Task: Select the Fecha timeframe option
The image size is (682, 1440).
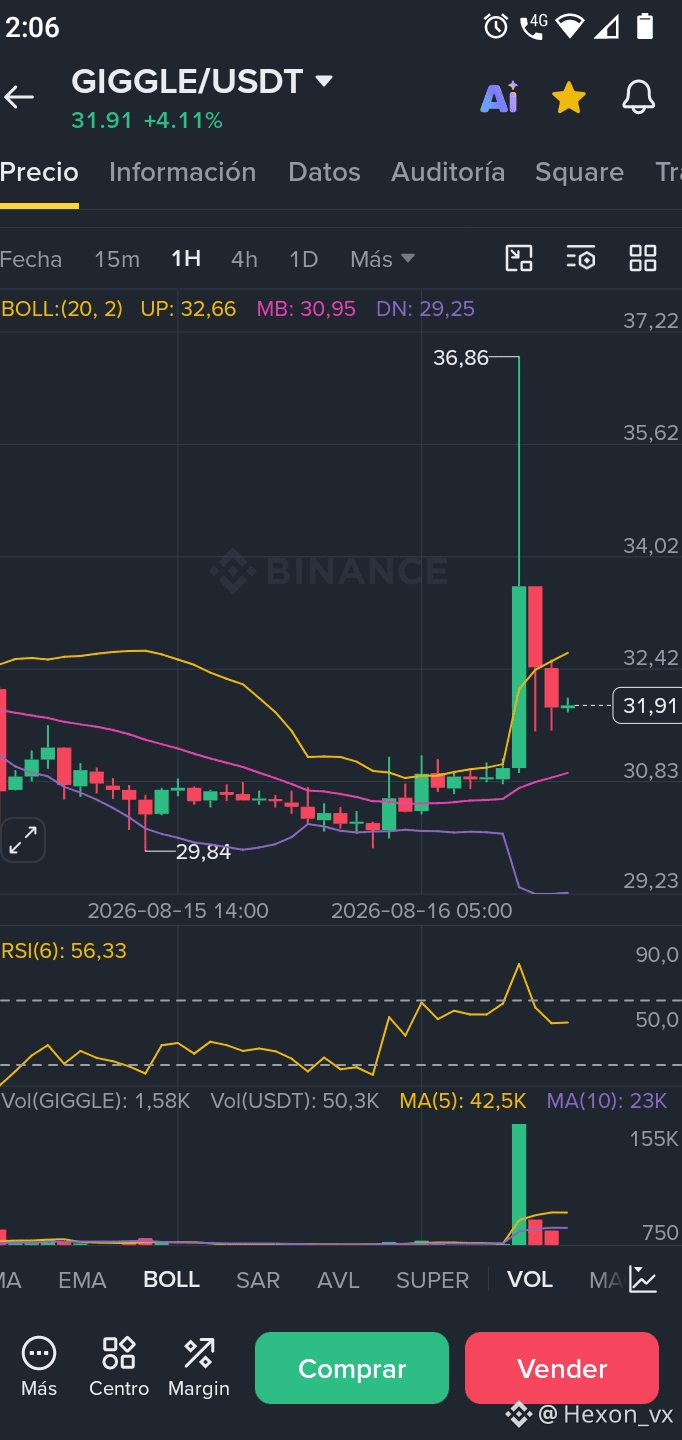Action: (31, 259)
